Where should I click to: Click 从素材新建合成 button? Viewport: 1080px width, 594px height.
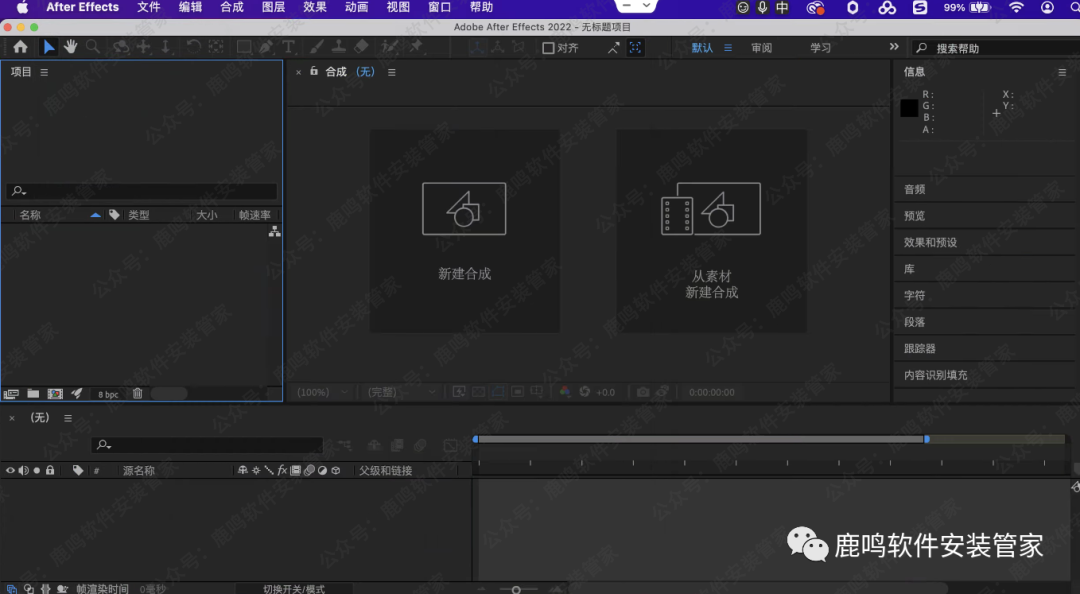(711, 230)
